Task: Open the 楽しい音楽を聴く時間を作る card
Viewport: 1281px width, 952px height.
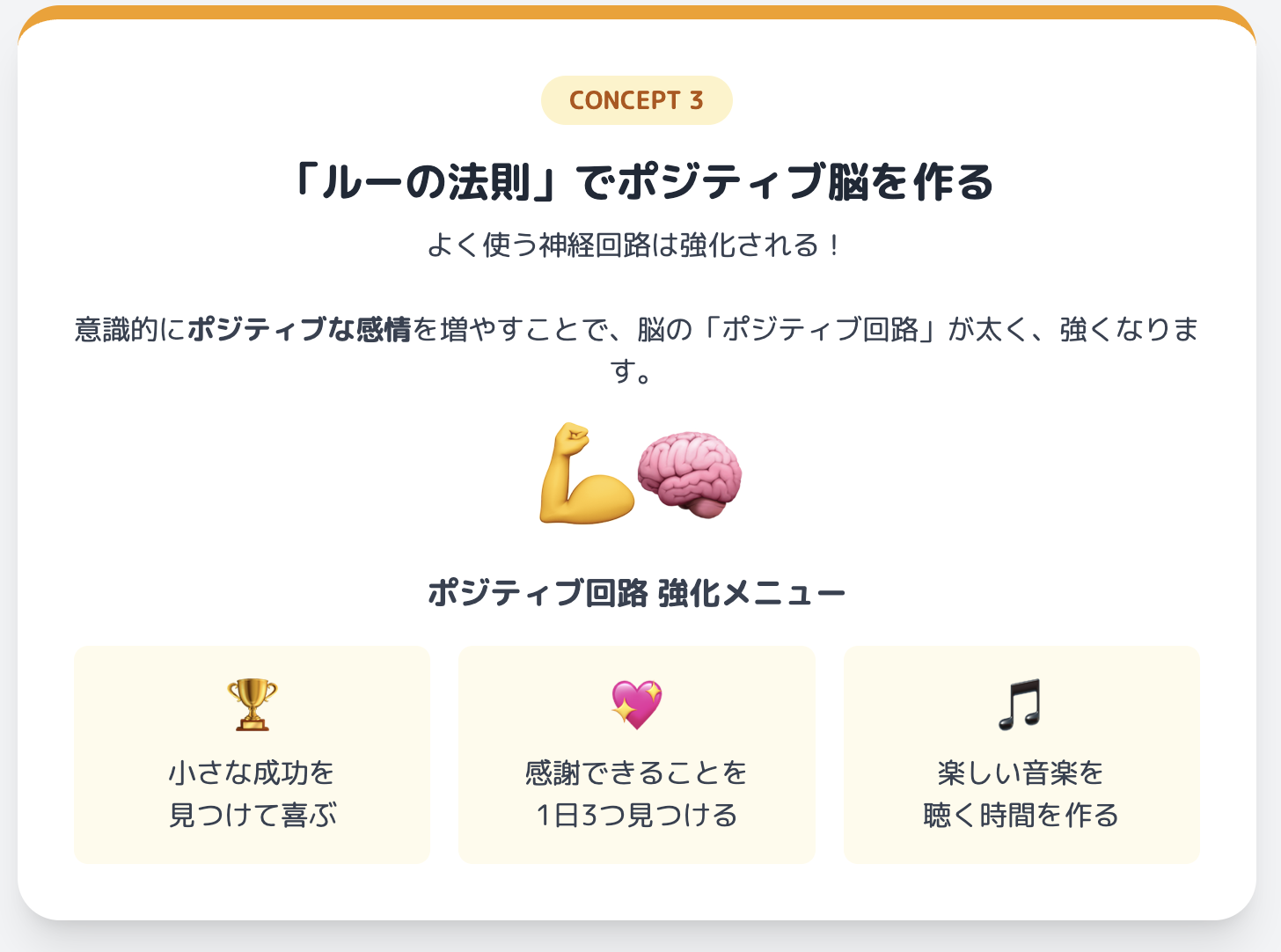Action: (1021, 755)
